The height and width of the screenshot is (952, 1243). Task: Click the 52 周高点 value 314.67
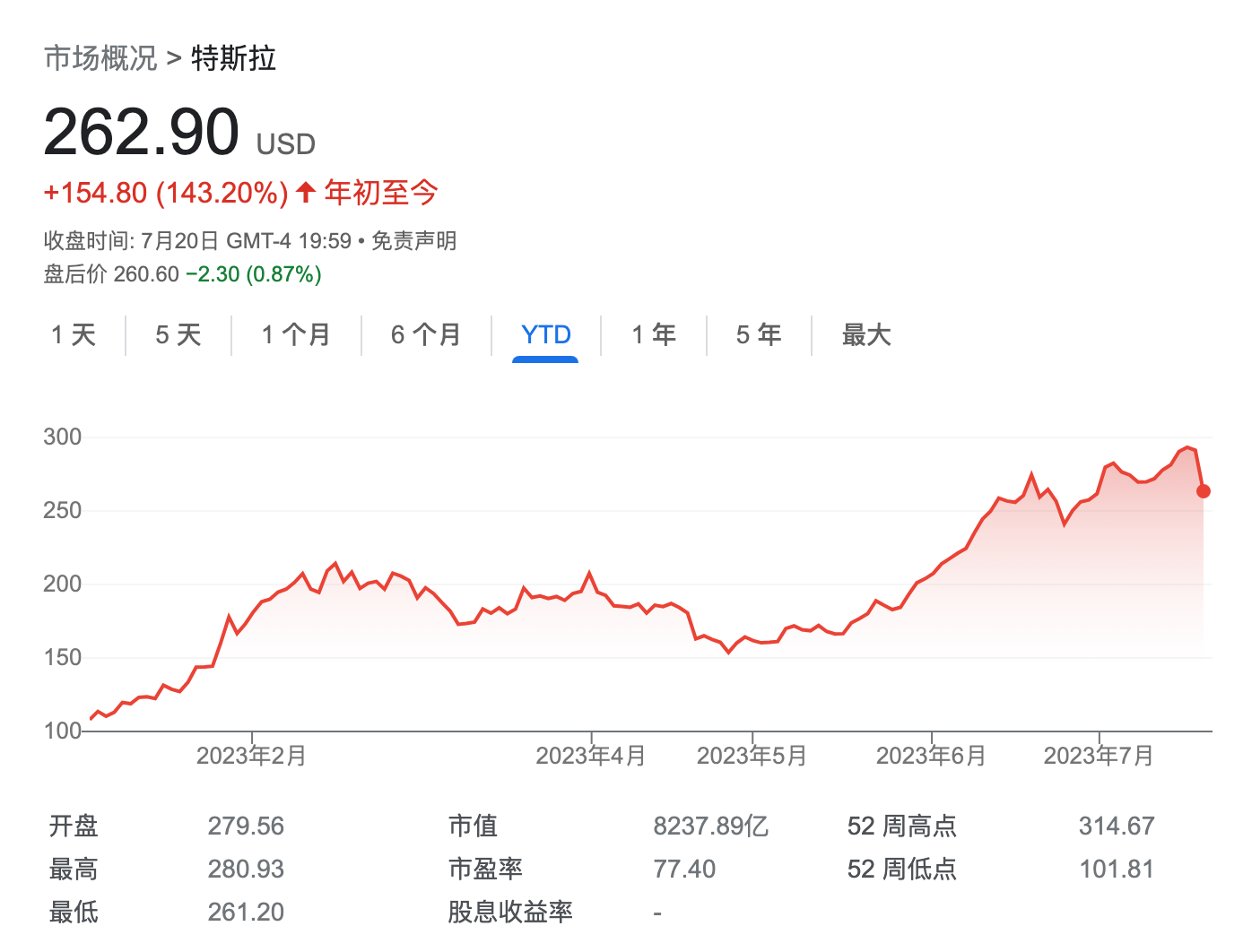[x=1117, y=826]
